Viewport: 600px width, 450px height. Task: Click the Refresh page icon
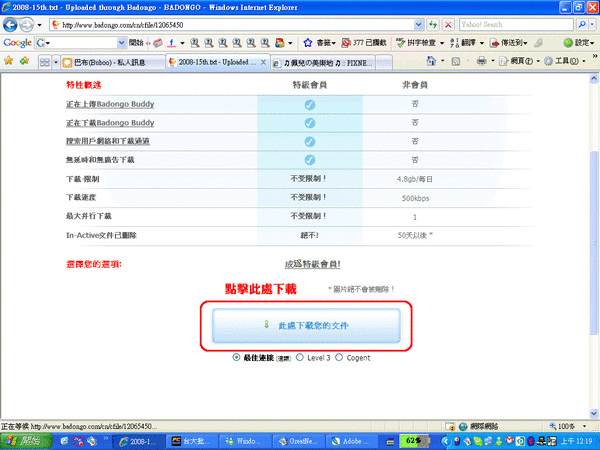pos(433,25)
